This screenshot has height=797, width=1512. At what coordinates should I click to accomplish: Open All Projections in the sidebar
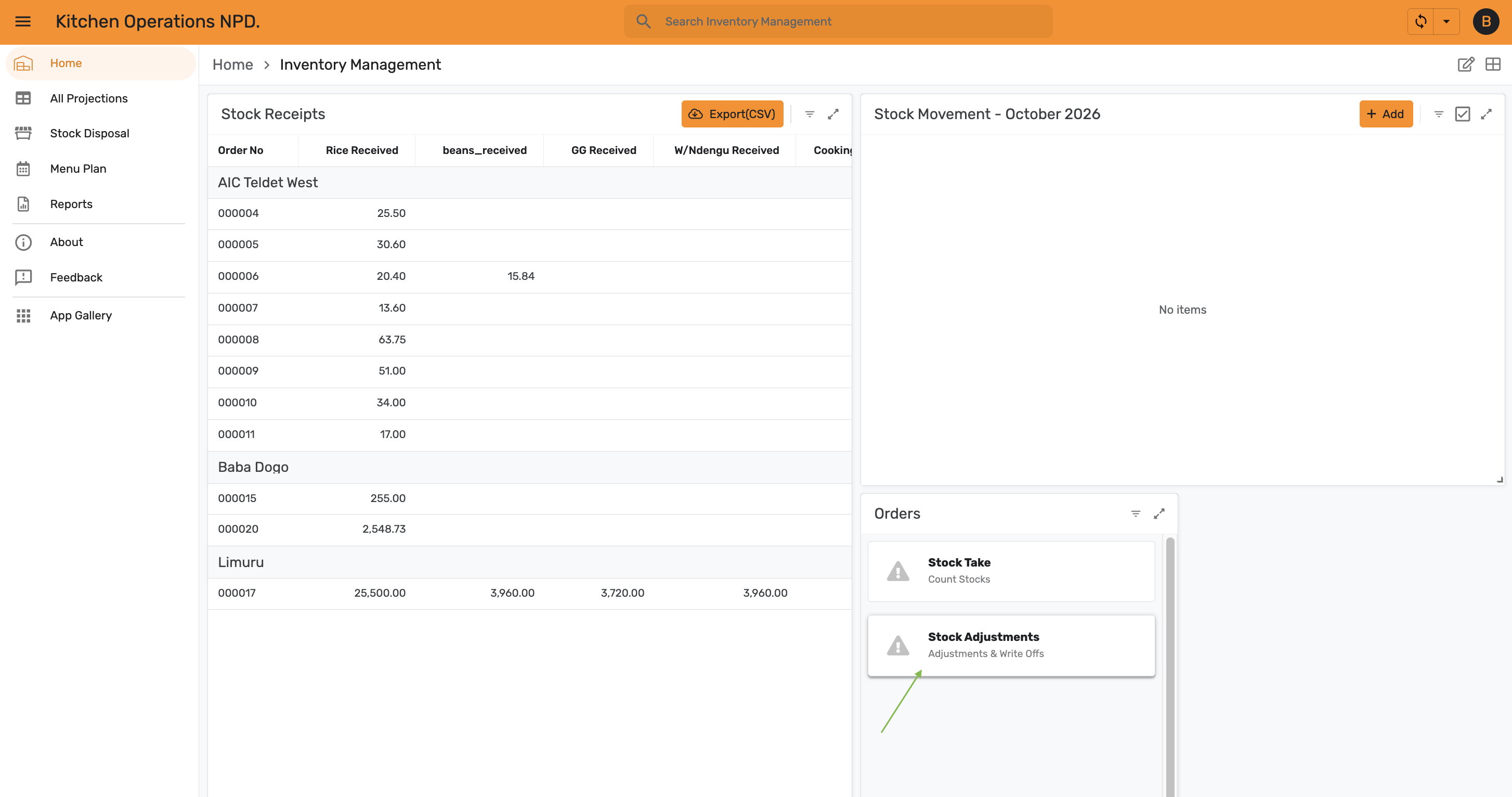(x=100, y=99)
